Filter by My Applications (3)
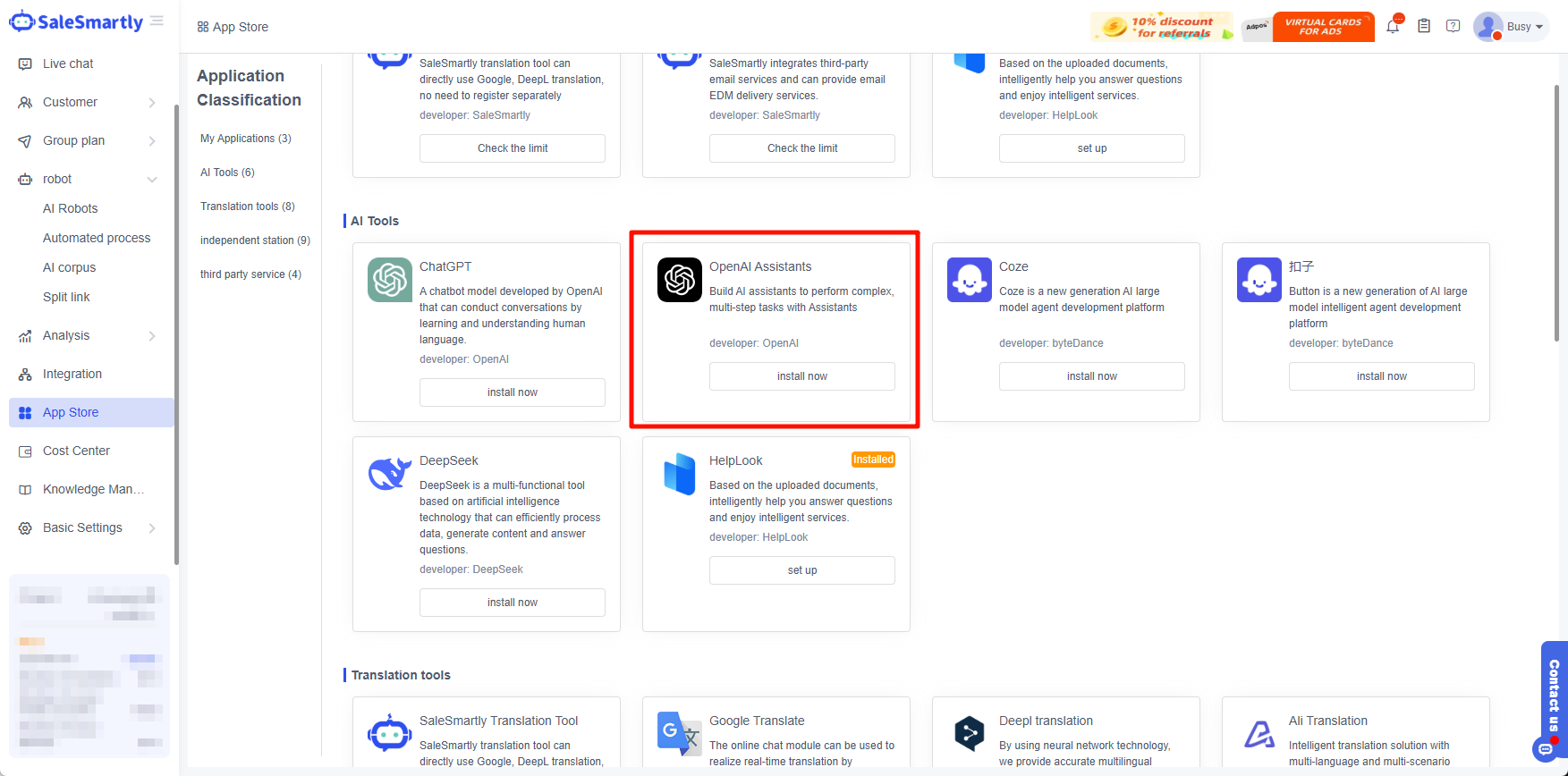The height and width of the screenshot is (776, 1568). pyautogui.click(x=246, y=139)
